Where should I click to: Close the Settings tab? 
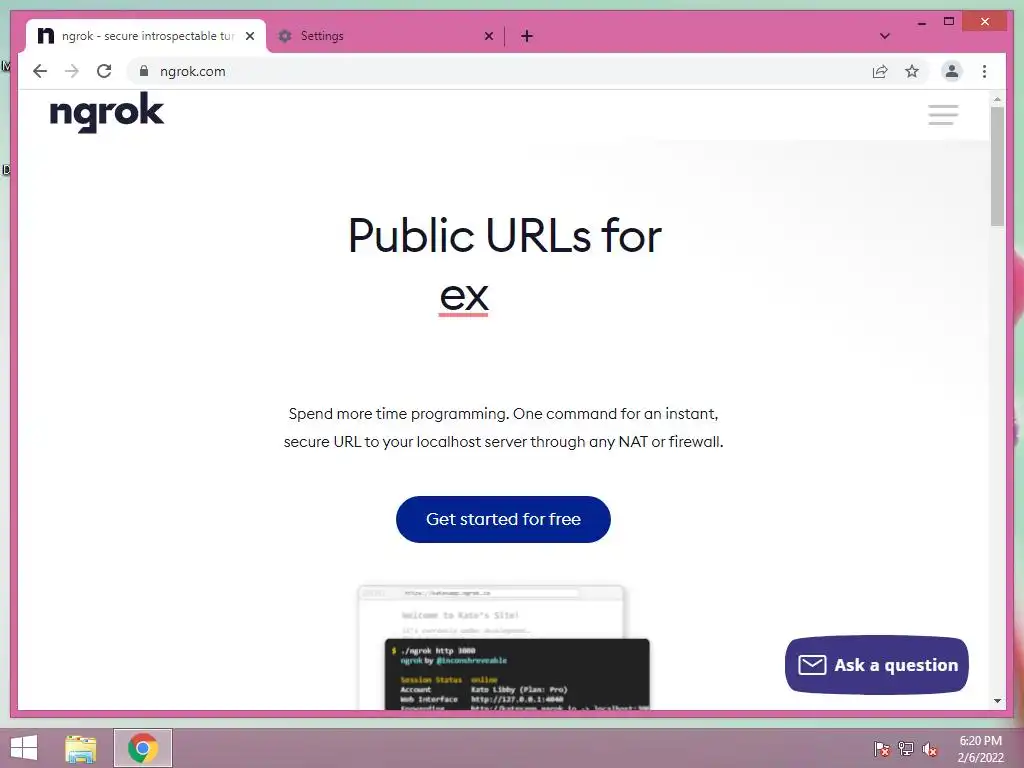tap(488, 36)
